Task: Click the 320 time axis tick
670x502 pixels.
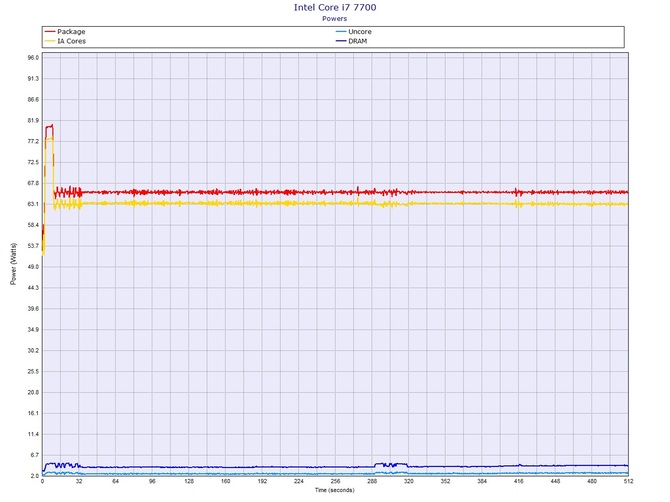Action: click(x=409, y=481)
